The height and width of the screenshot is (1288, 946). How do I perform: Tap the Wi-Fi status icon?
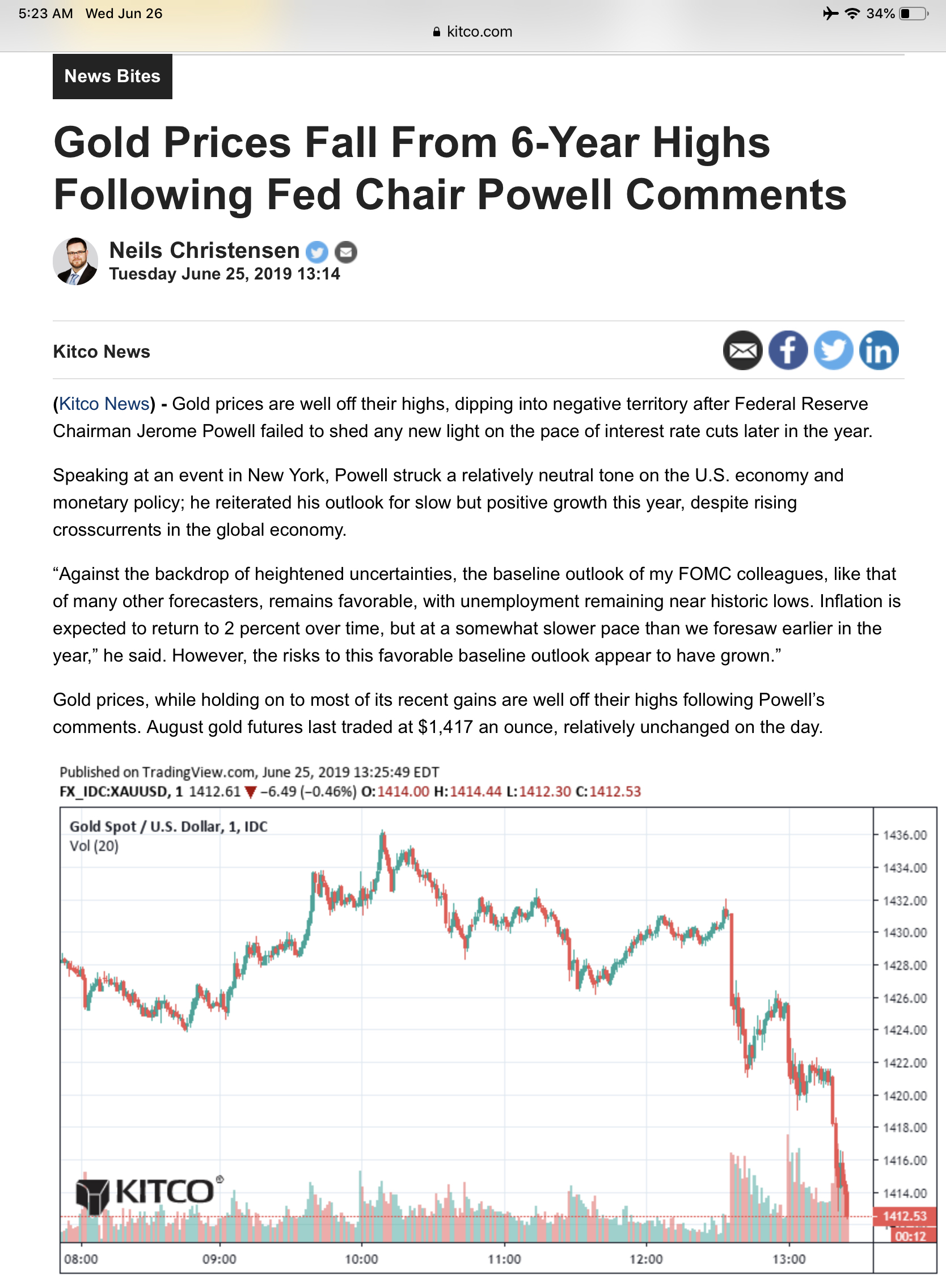point(852,14)
